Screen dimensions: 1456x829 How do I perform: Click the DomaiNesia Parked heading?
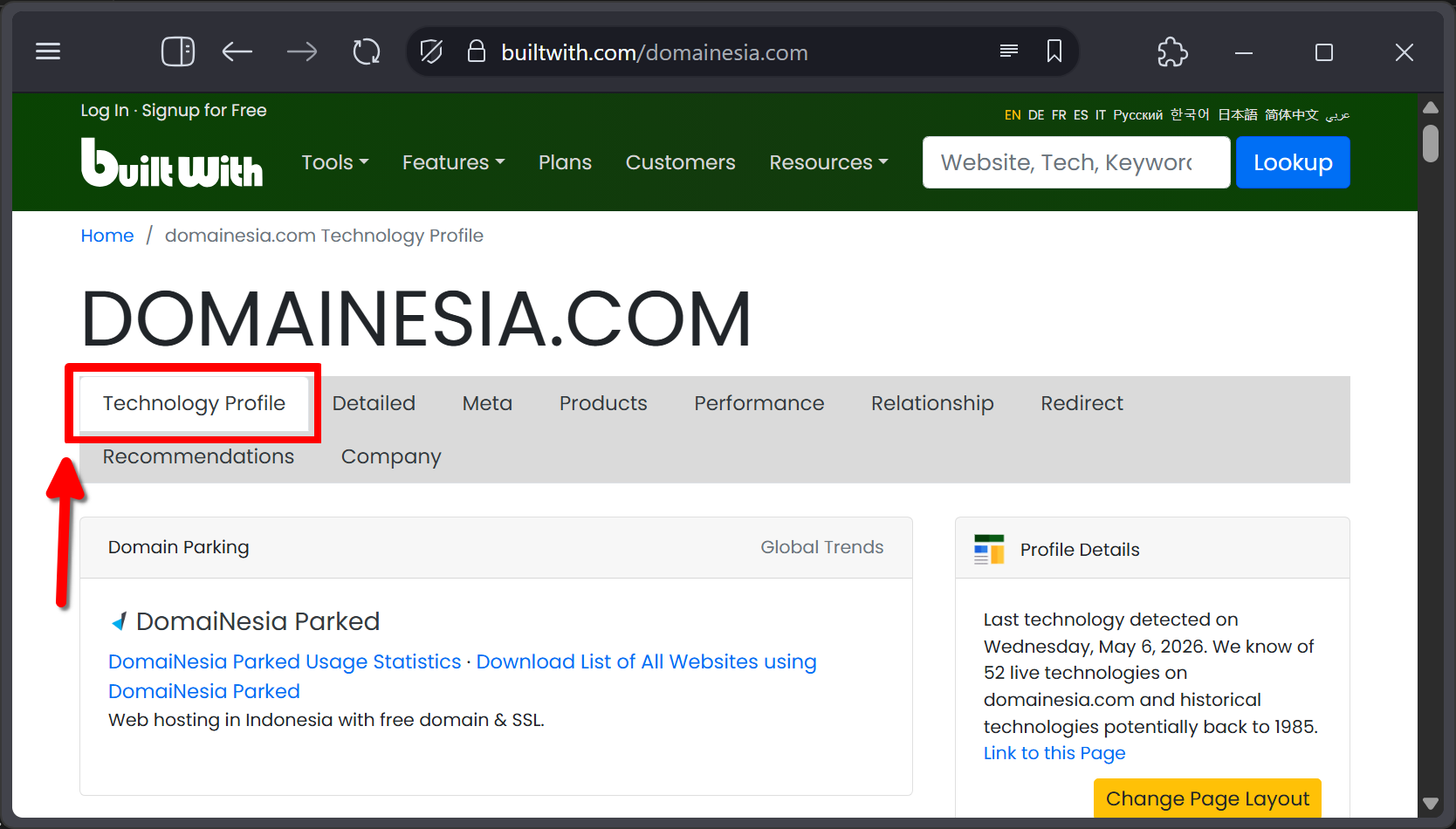258,621
